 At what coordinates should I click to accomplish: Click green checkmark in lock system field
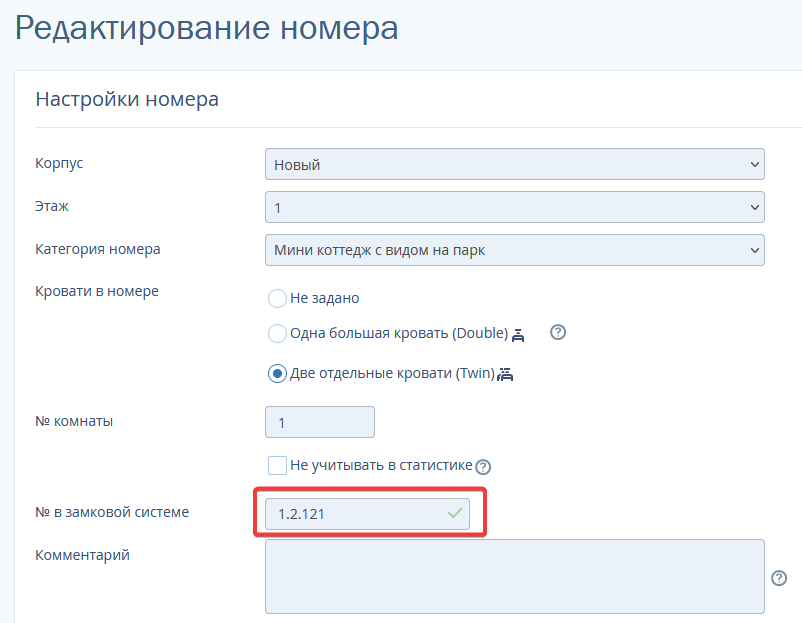455,513
